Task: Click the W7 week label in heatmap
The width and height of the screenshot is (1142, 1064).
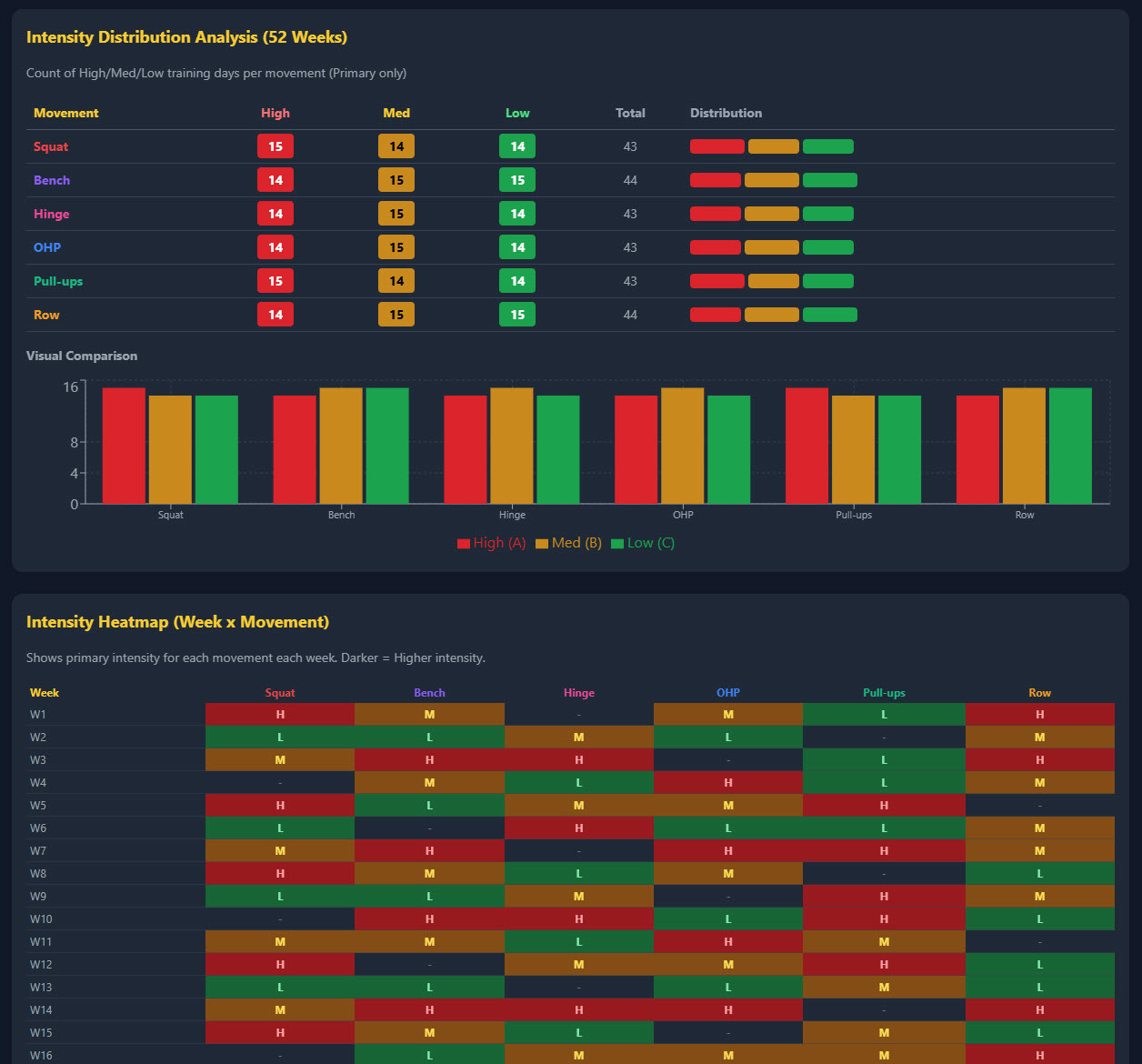Action: click(x=38, y=851)
